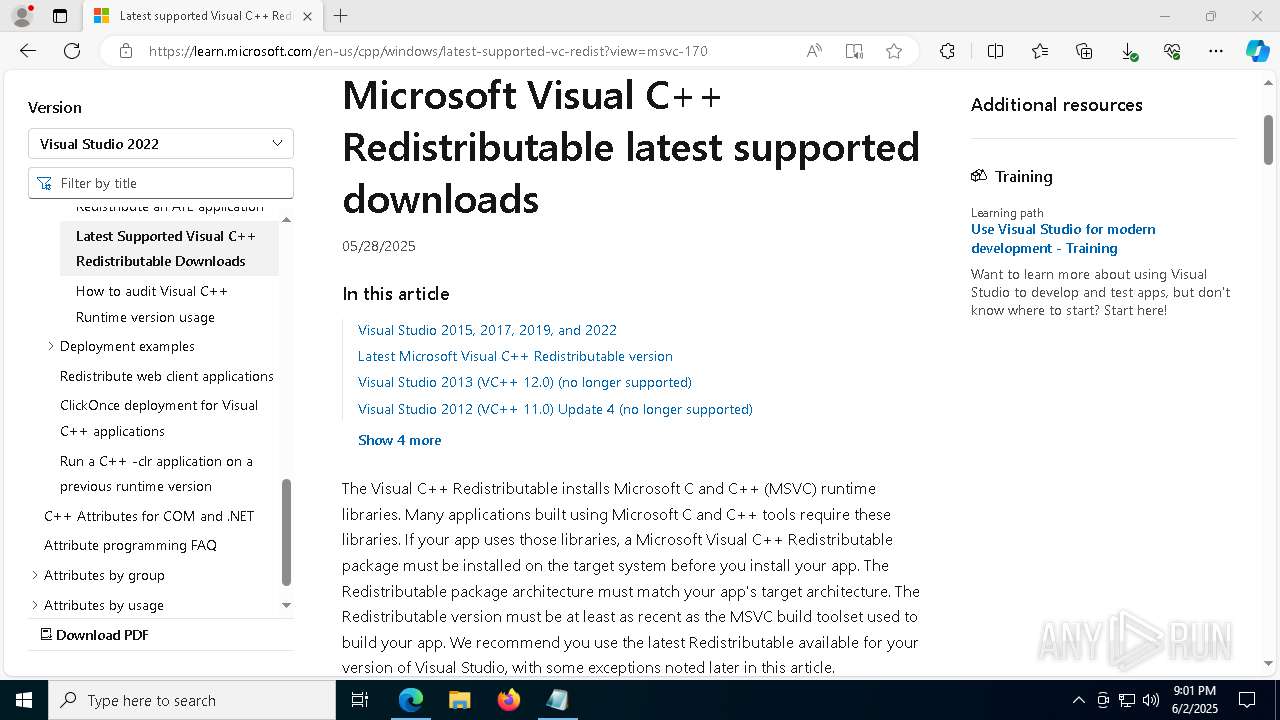1280x720 pixels.
Task: Click the table of contents scrollbar thumb
Action: click(286, 532)
